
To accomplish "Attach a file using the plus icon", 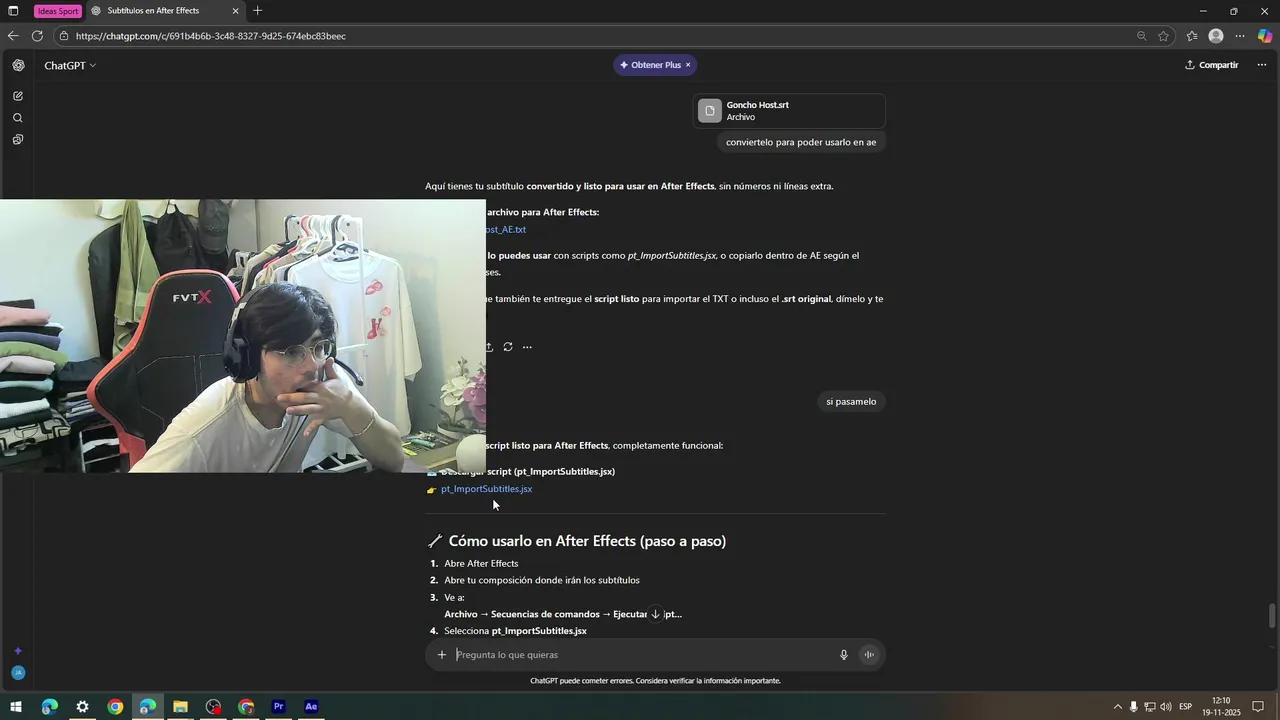I will (442, 655).
